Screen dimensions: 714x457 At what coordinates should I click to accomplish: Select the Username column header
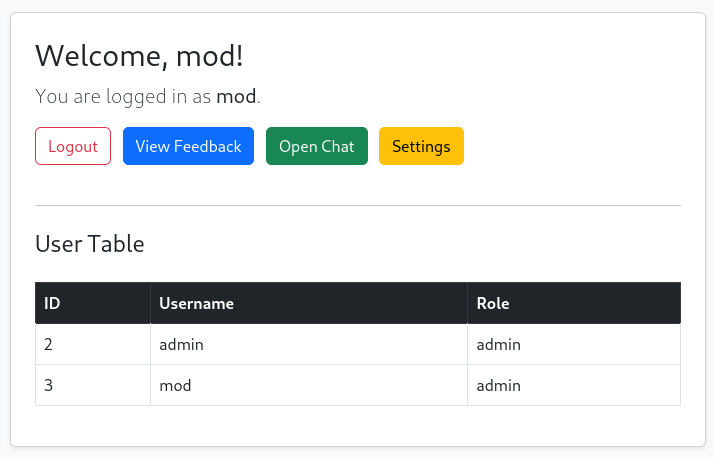click(x=309, y=303)
